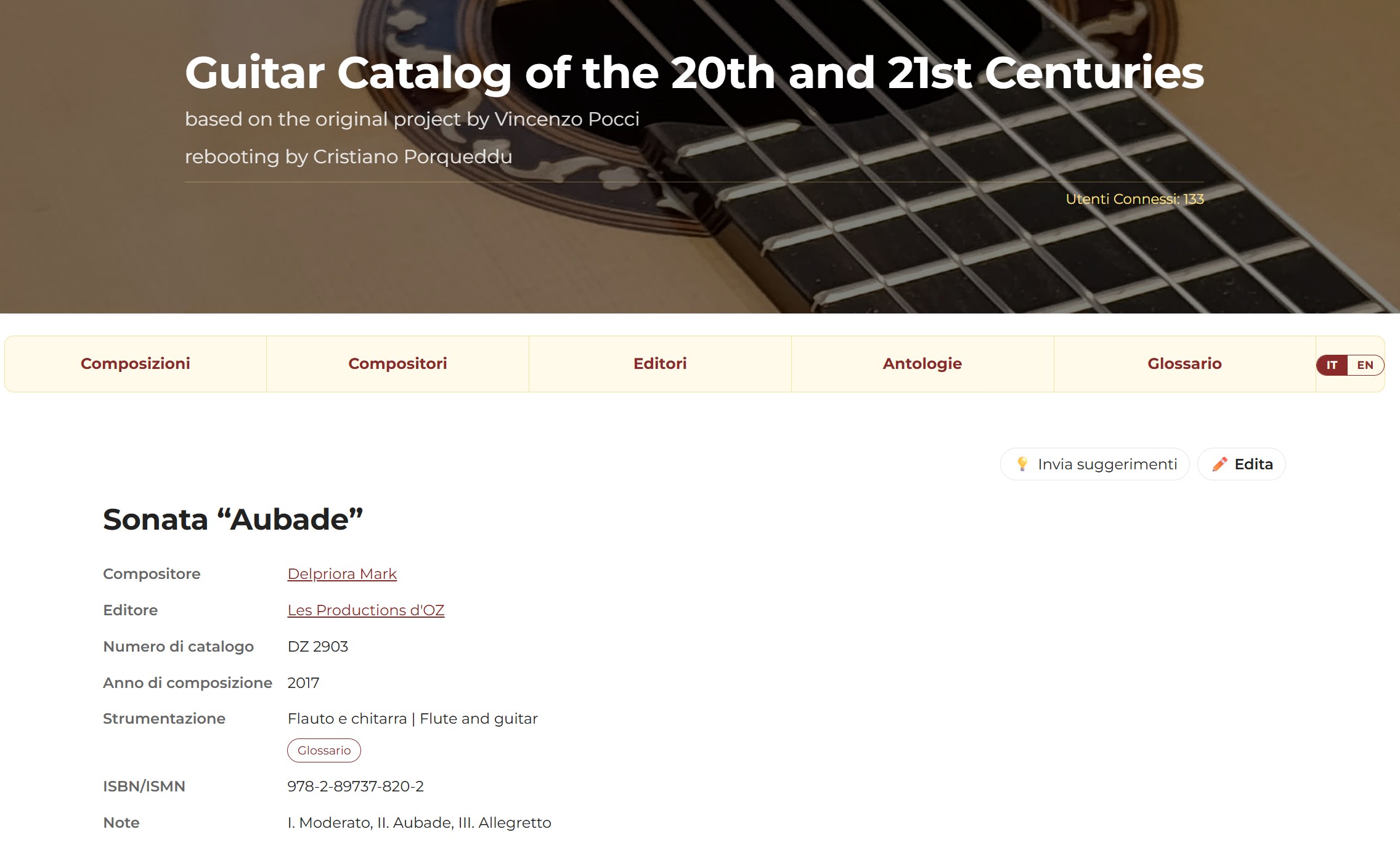This screenshot has height=845, width=1400.
Task: Click the catalog number DZ 2903
Action: (x=318, y=647)
